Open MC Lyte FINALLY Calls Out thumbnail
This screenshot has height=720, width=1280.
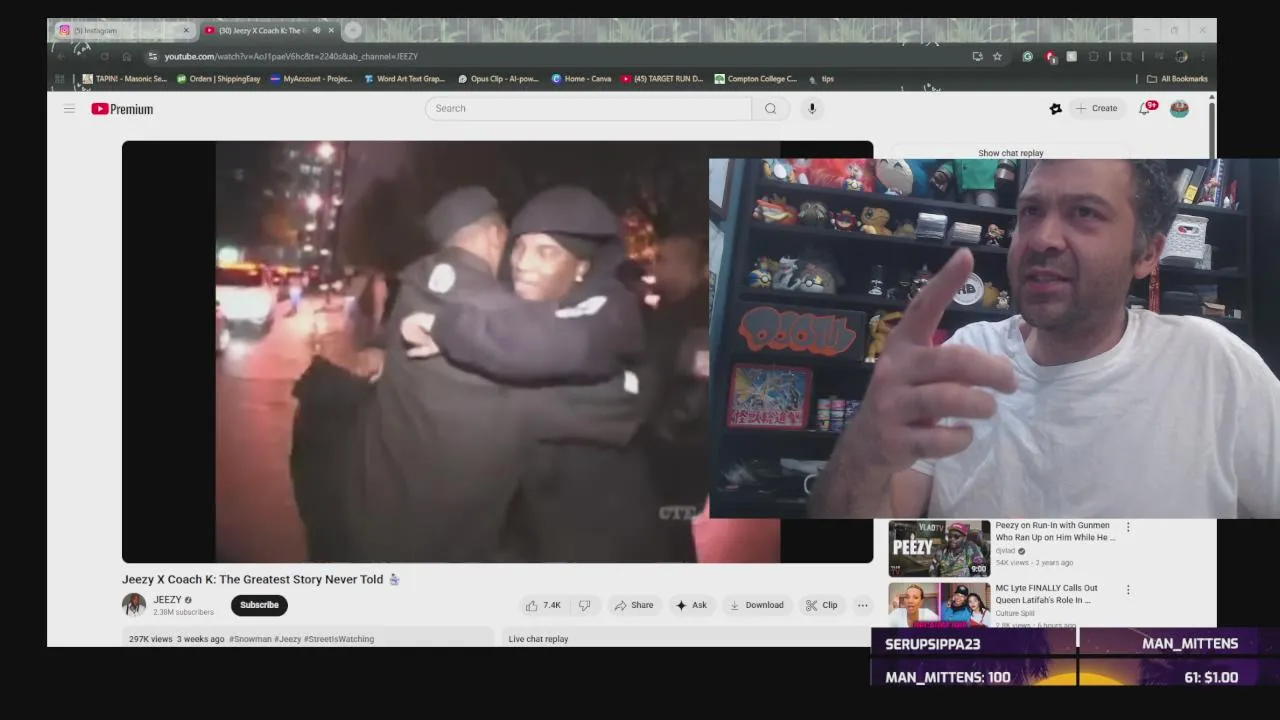click(x=939, y=605)
